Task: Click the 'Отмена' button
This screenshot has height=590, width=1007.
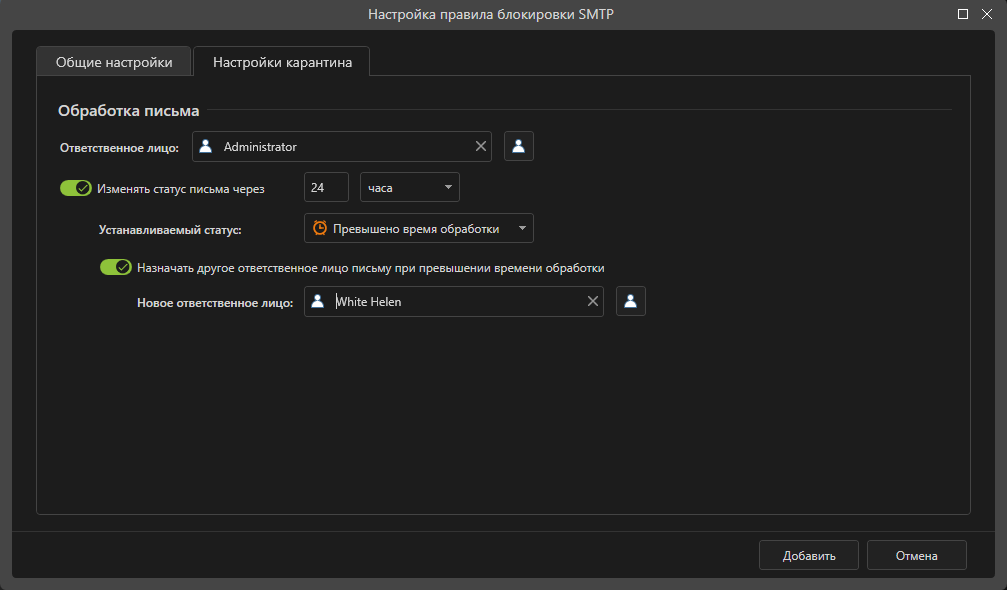Action: pyautogui.click(x=916, y=555)
